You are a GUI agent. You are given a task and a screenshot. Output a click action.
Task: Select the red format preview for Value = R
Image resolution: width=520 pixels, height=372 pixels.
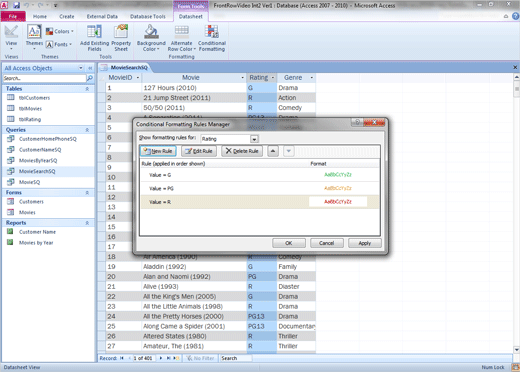[x=338, y=202]
